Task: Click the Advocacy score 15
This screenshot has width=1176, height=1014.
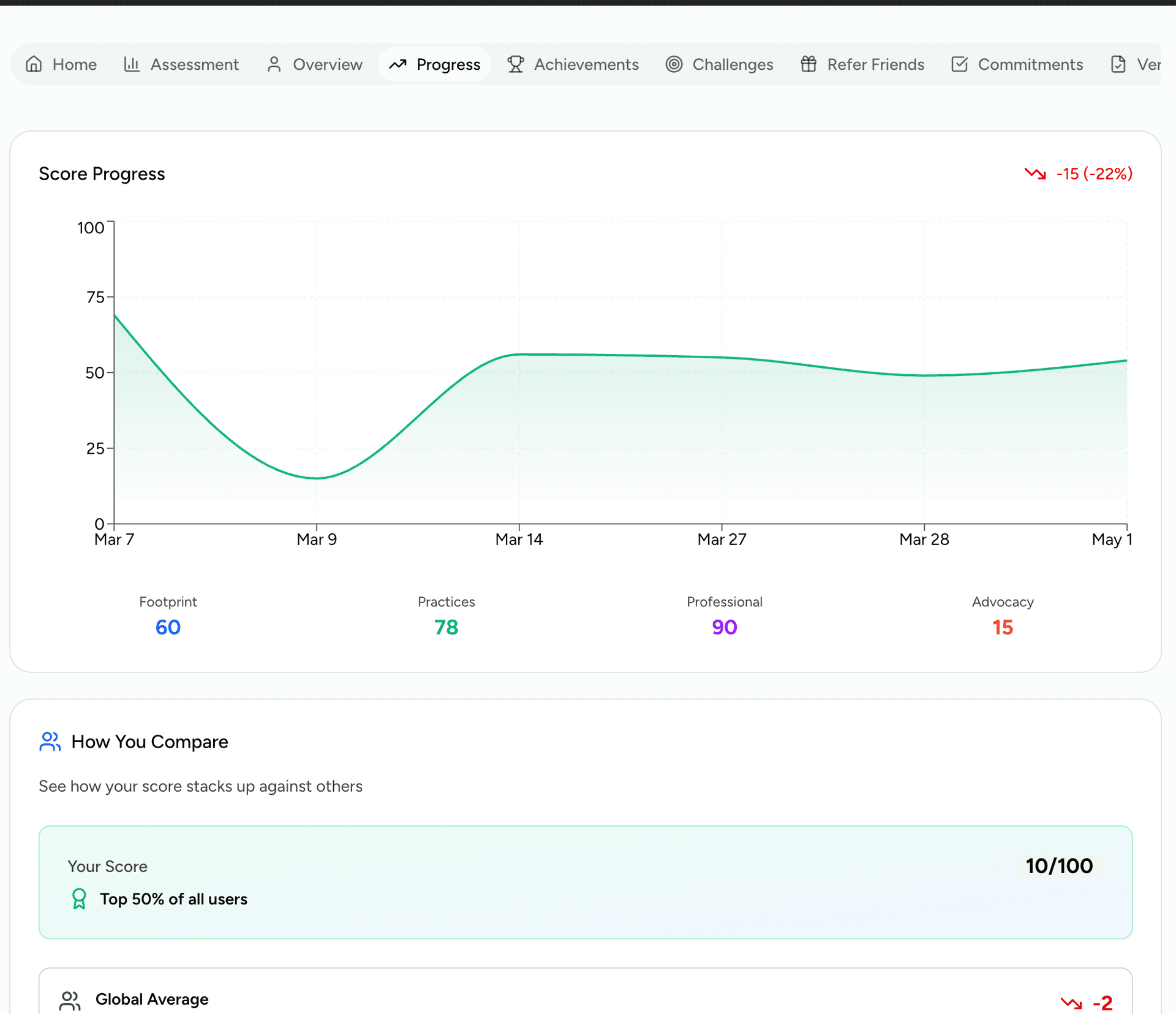Action: (1003, 627)
